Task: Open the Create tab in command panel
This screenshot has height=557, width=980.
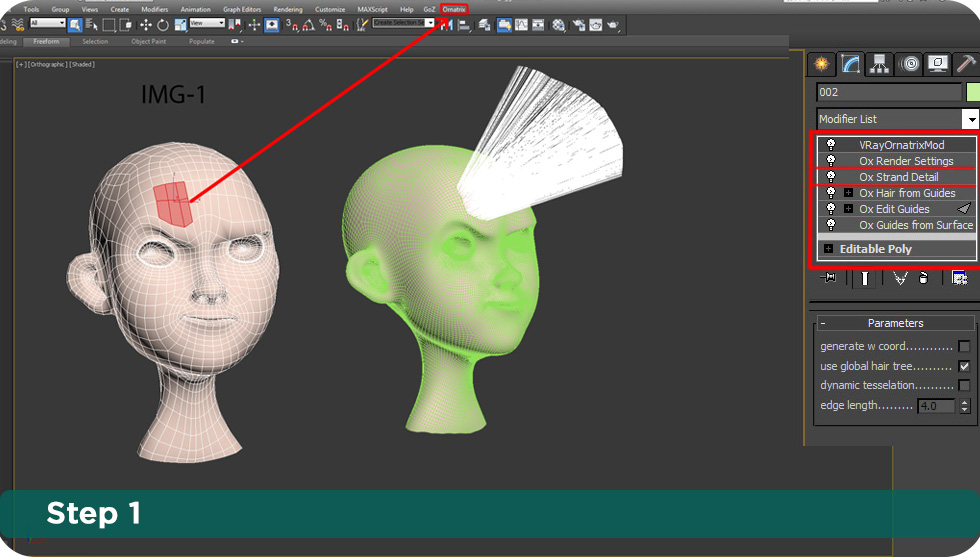Action: click(821, 64)
